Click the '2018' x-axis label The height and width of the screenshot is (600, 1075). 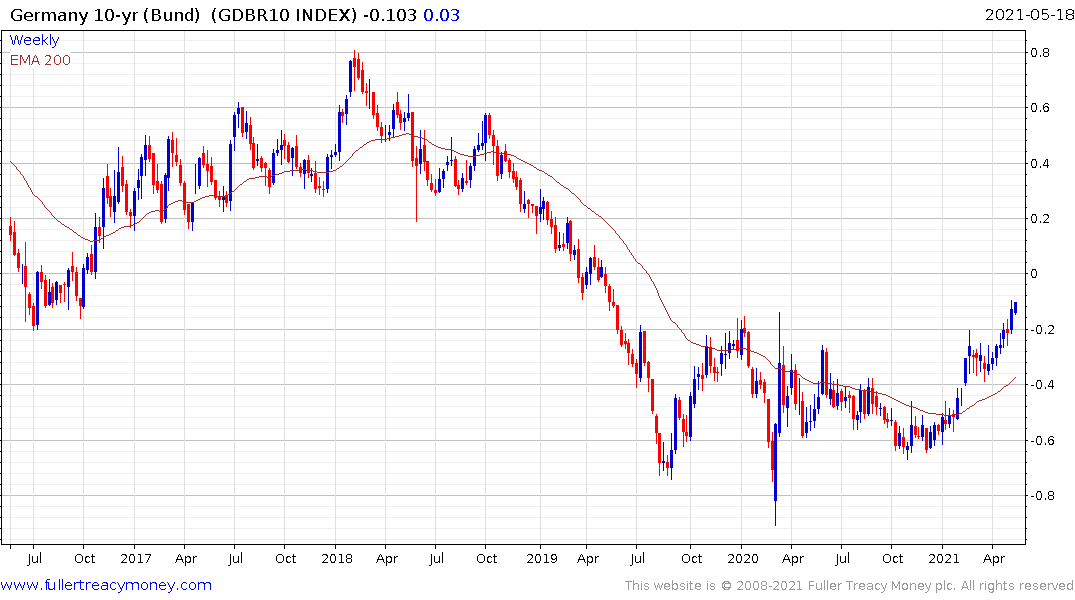point(337,558)
